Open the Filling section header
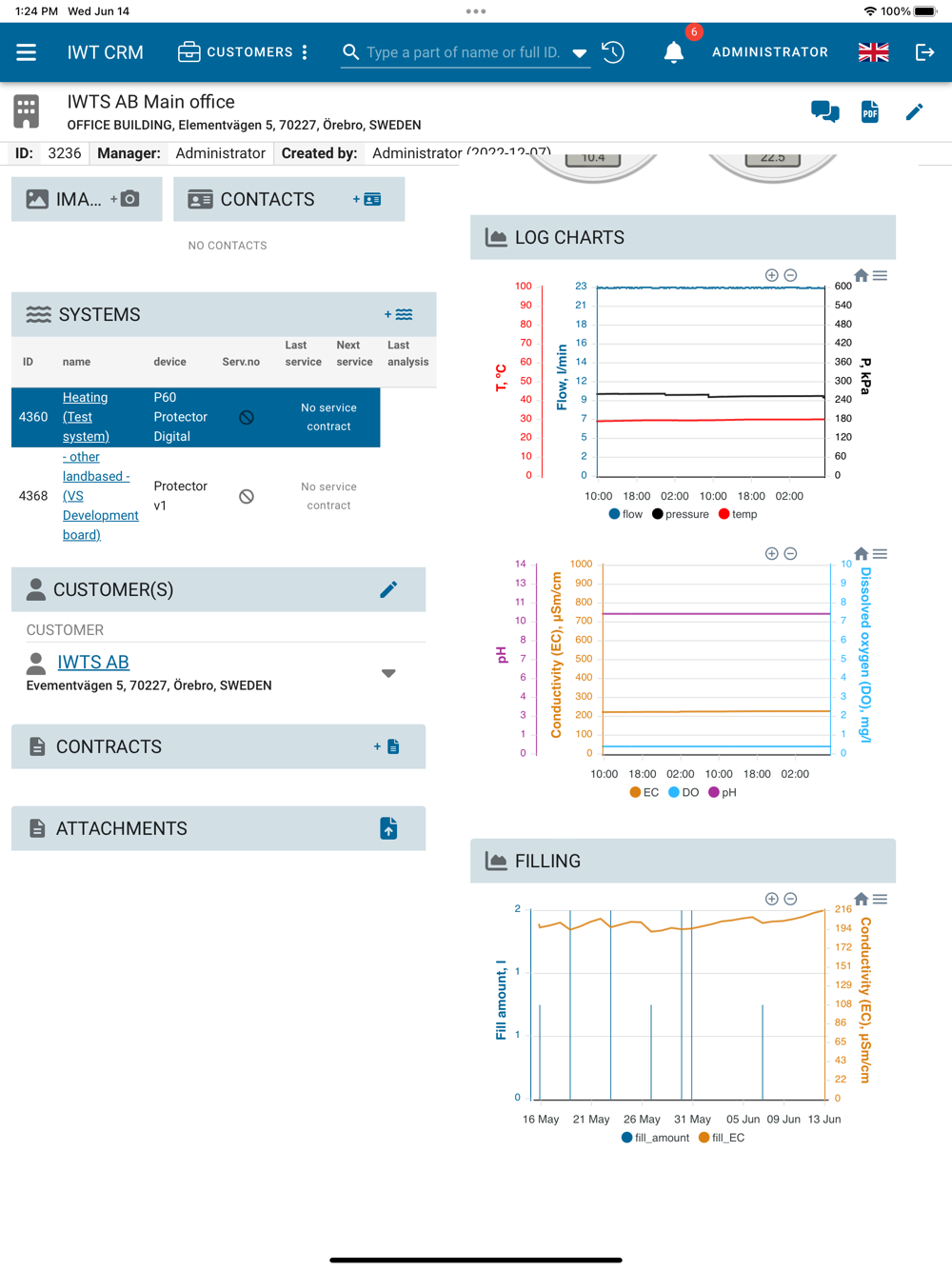Screen dimensions: 952x1270 tap(683, 861)
